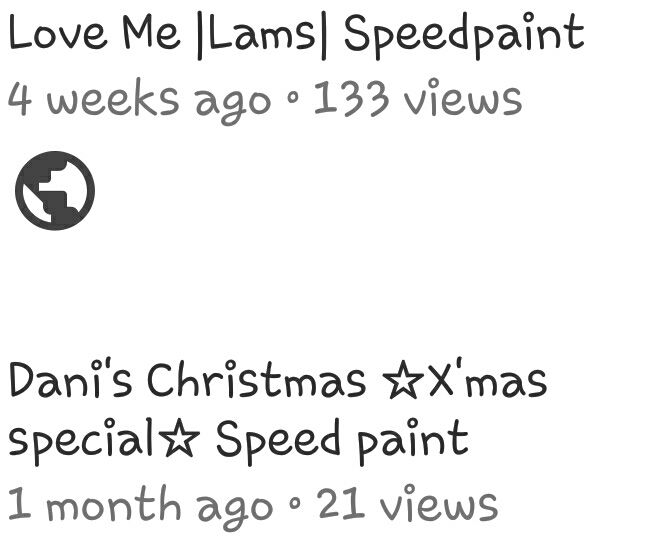Click the word Dani's in second title

coord(70,379)
